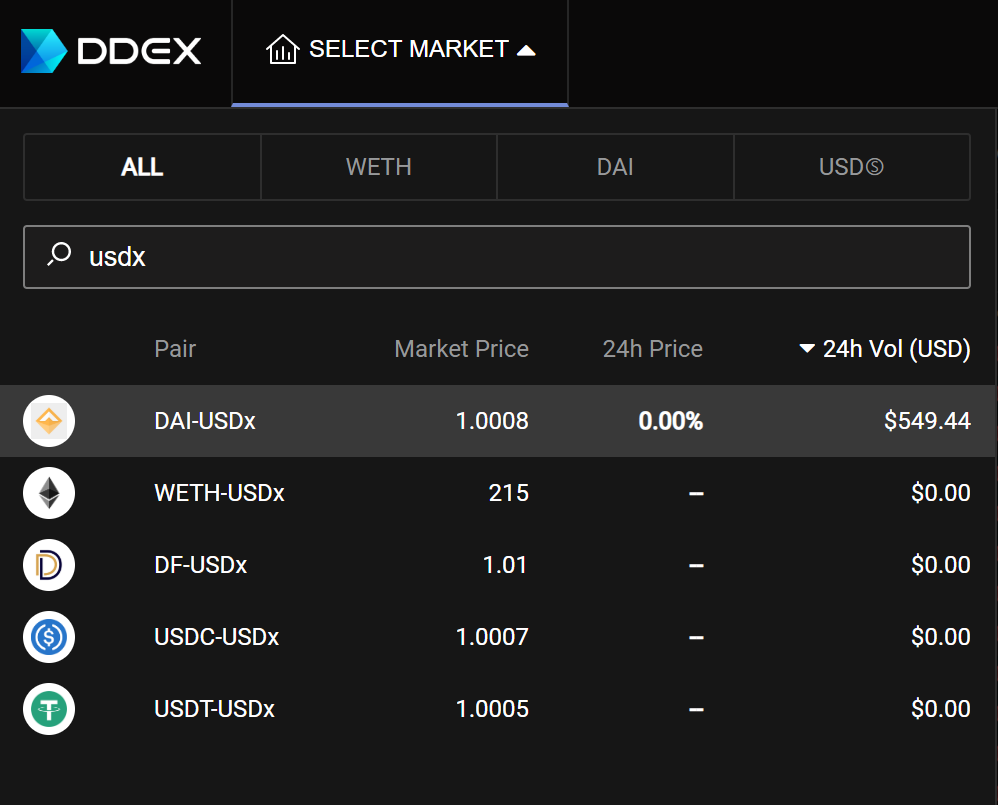This screenshot has height=805, width=998.
Task: Open the USDT-USDx market
Action: coord(497,708)
